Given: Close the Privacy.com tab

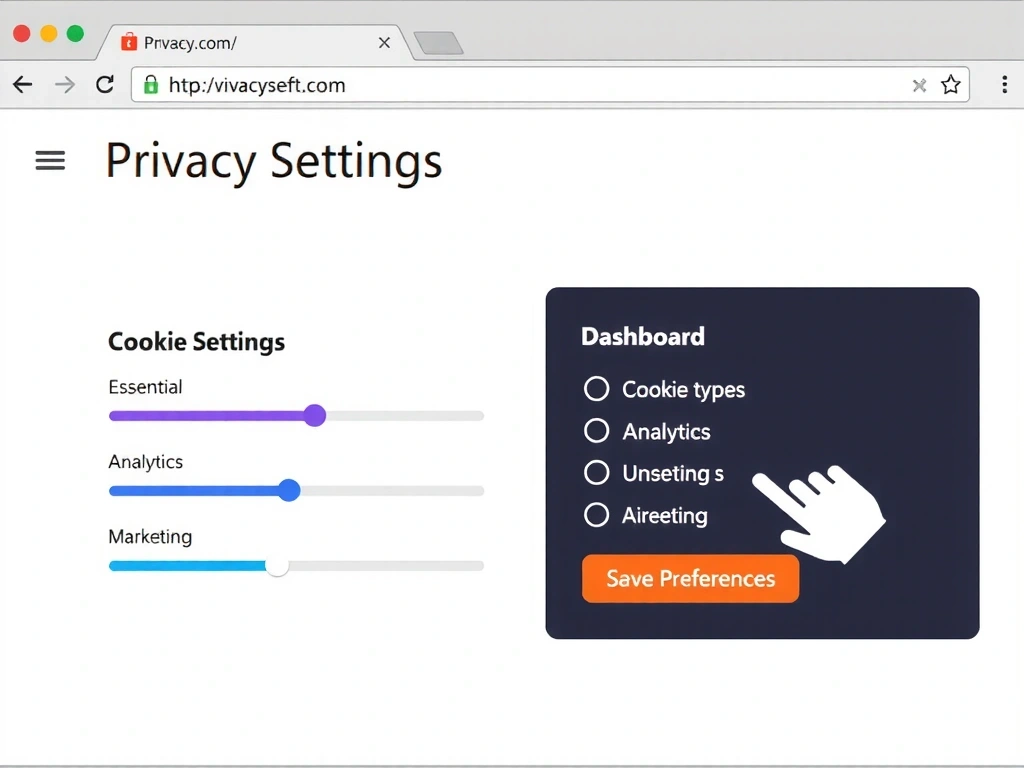Looking at the screenshot, I should click(x=384, y=43).
